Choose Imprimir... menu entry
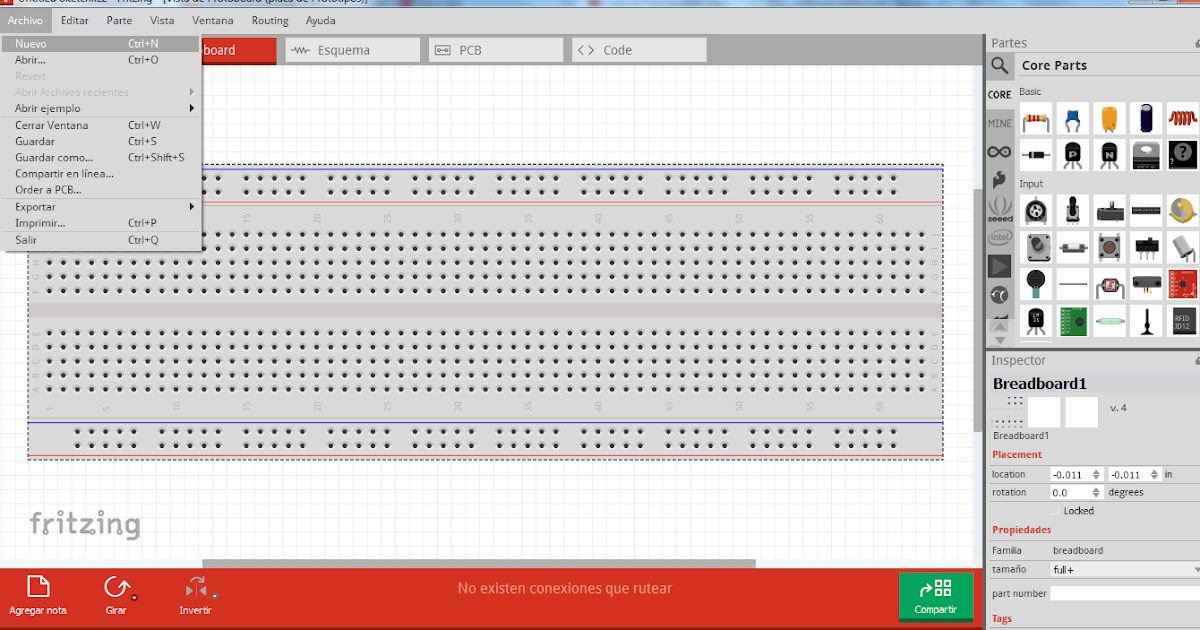 point(101,223)
